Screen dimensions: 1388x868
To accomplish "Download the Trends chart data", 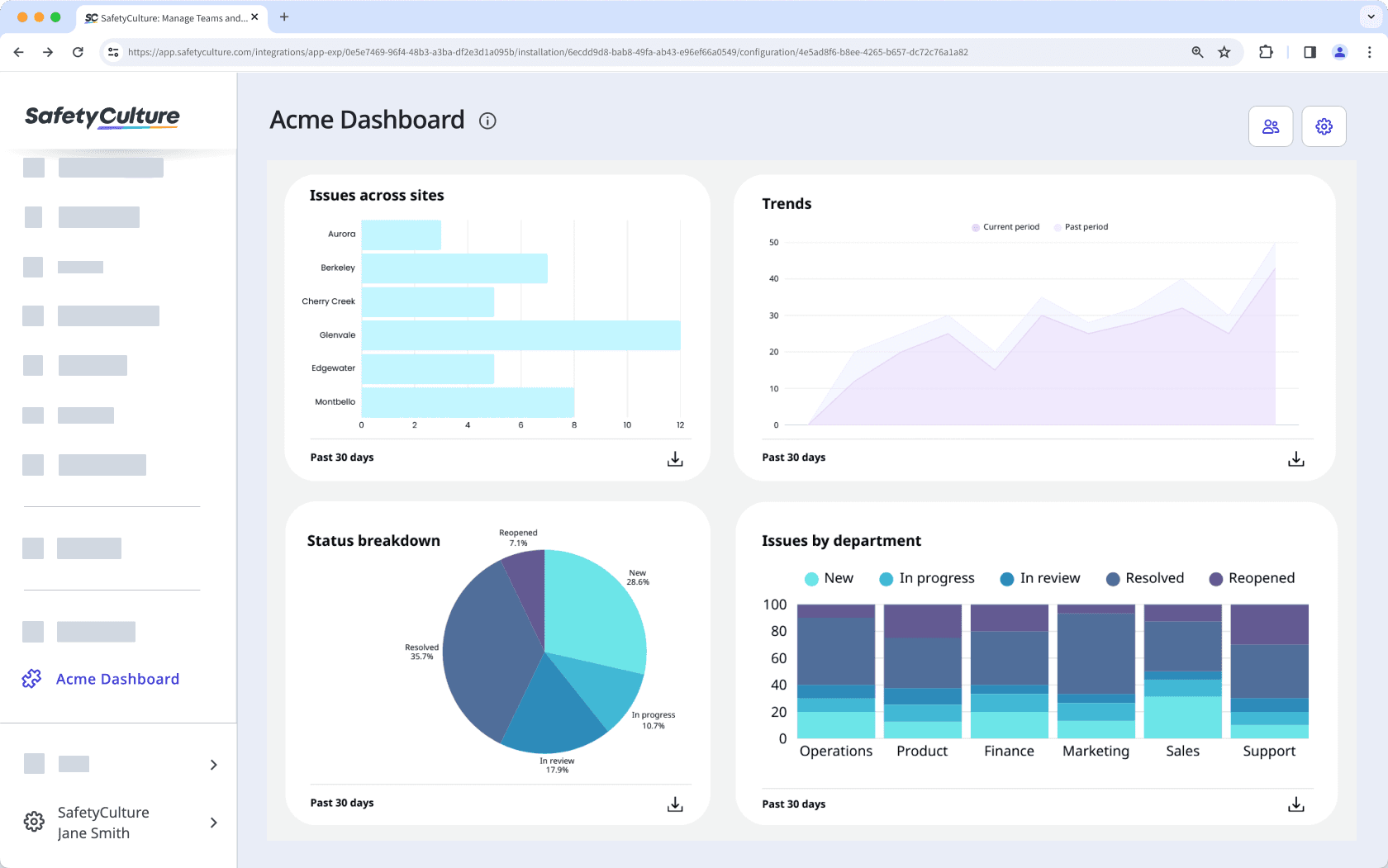I will tap(1295, 459).
